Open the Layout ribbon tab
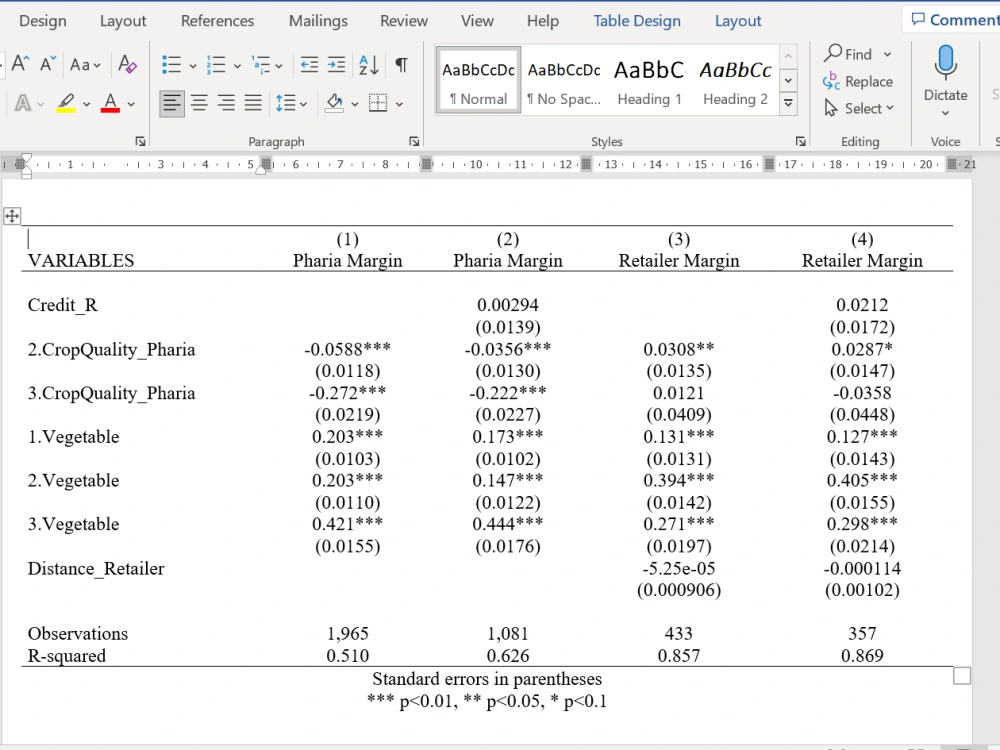Screen dimensions: 1000x750 (x=123, y=21)
